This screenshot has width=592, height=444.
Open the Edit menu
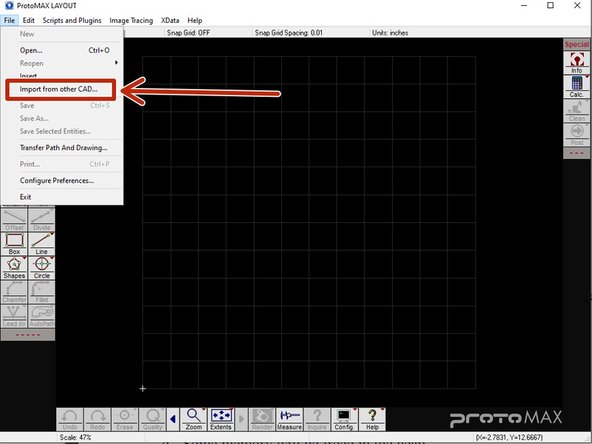click(28, 20)
